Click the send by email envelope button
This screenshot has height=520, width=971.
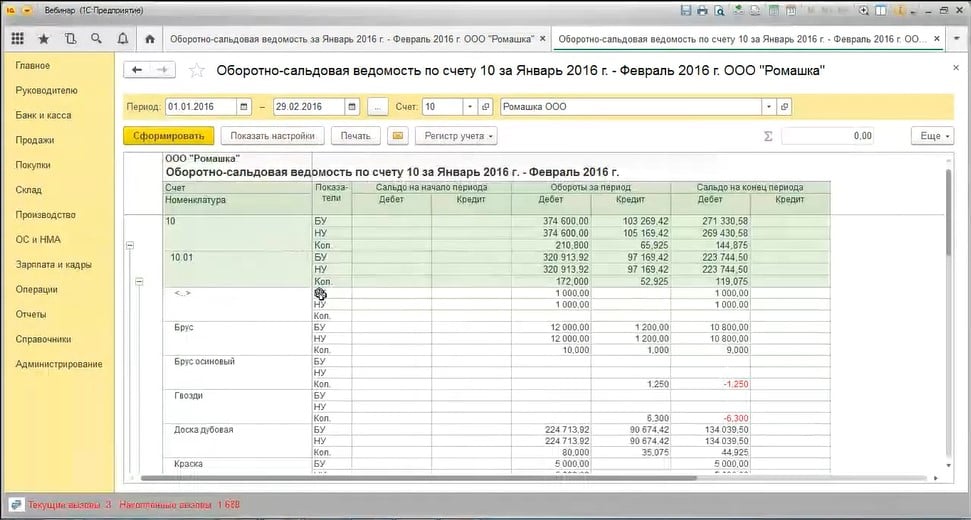(397, 136)
